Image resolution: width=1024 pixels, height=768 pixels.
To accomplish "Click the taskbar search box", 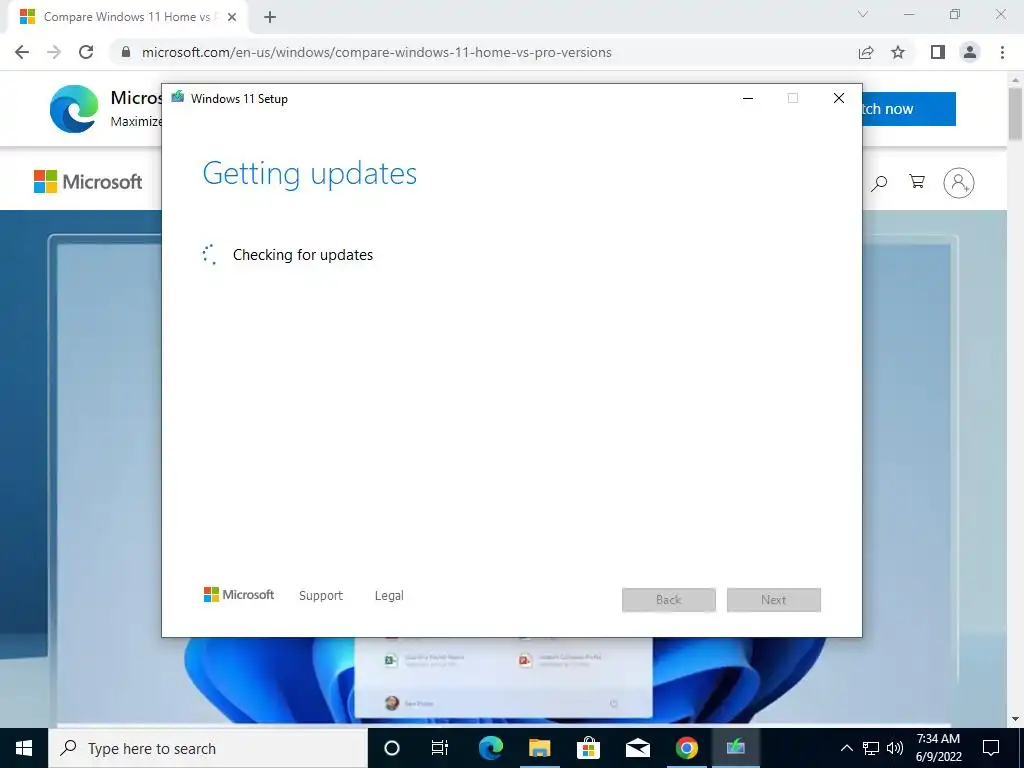I will pyautogui.click(x=208, y=748).
